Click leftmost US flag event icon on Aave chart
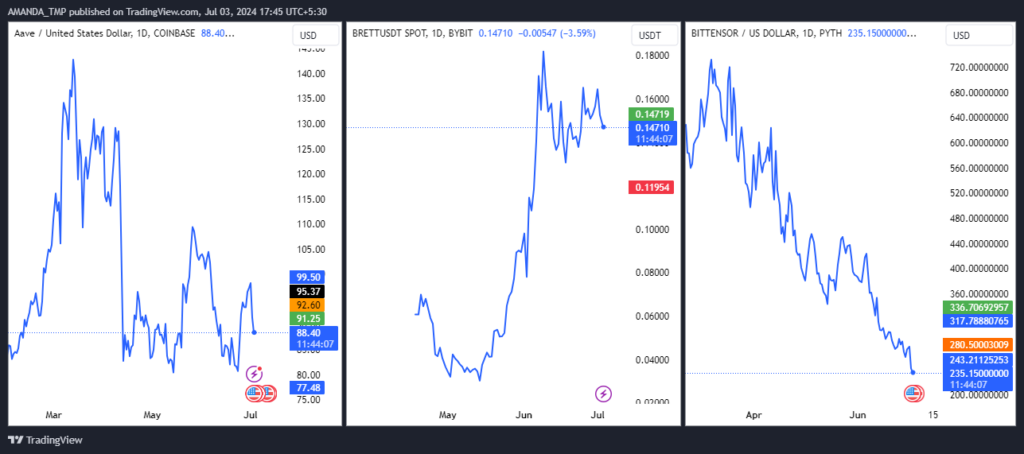This screenshot has height=454, width=1024. coord(253,393)
